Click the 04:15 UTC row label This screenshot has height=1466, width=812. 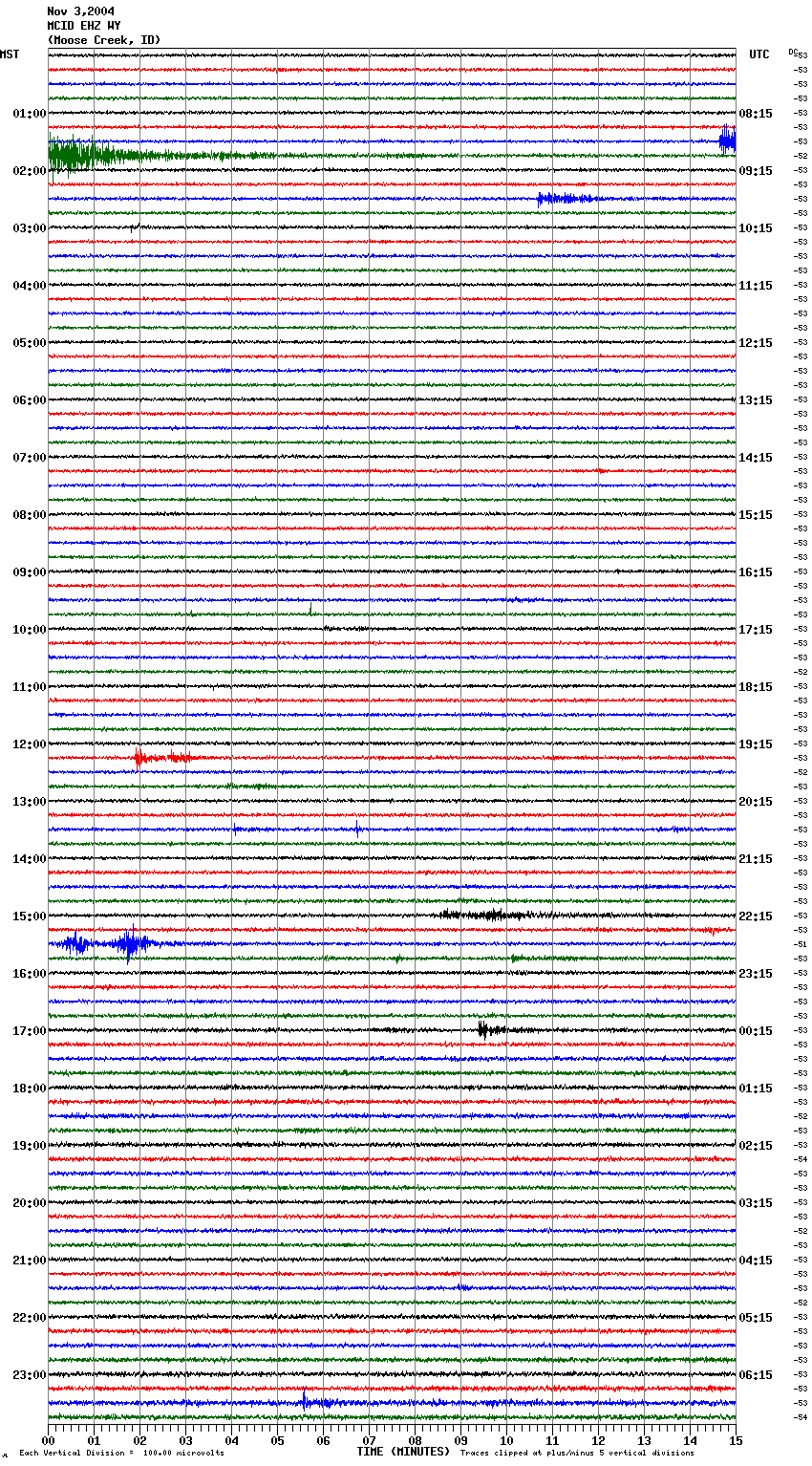point(756,1261)
